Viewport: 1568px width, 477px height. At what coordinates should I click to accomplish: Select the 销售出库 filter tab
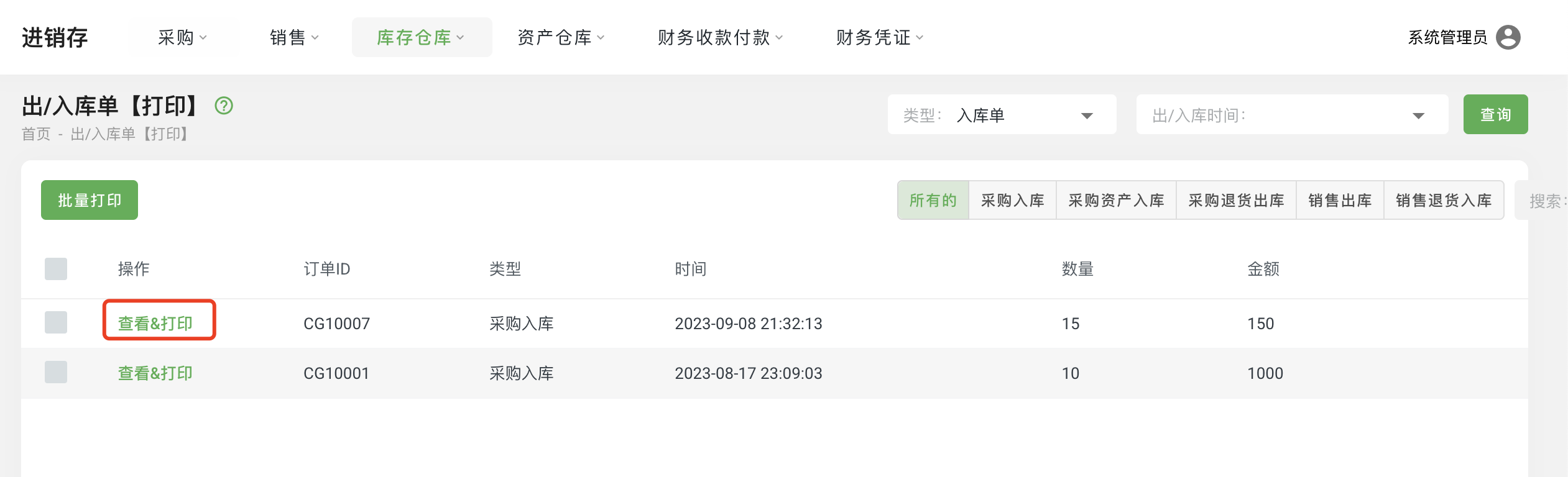click(x=1340, y=200)
